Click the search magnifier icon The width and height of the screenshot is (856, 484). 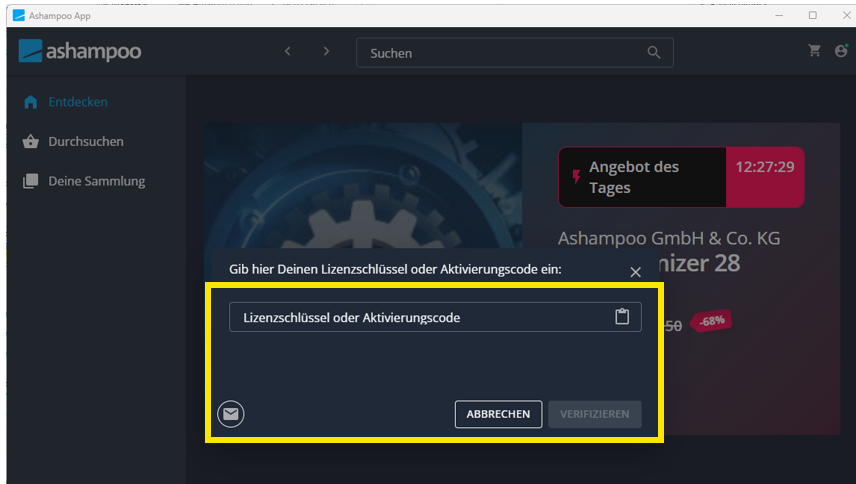click(653, 52)
